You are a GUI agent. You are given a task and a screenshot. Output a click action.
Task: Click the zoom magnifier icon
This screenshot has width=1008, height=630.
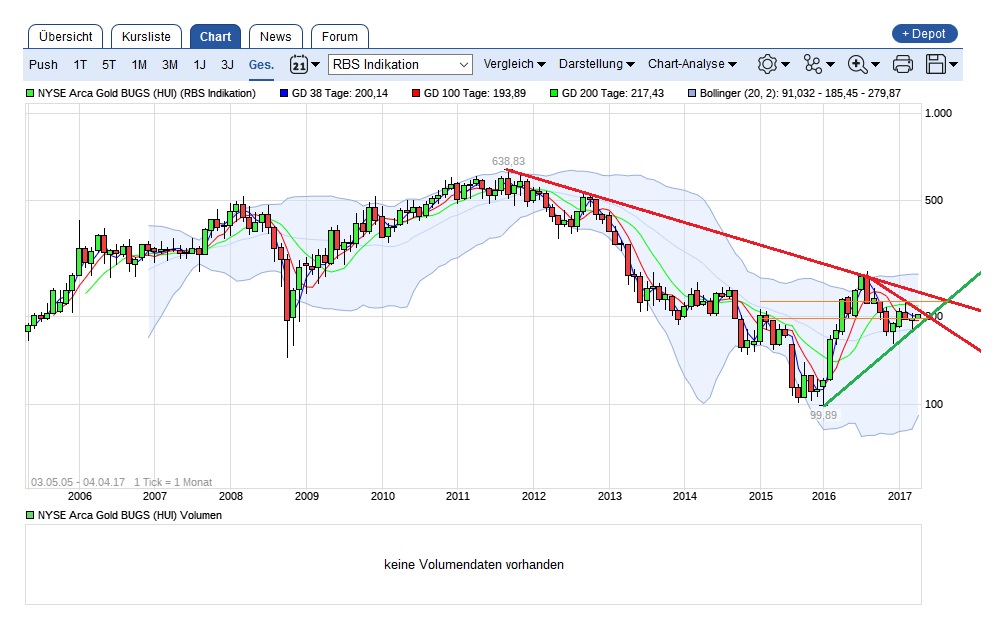(857, 65)
